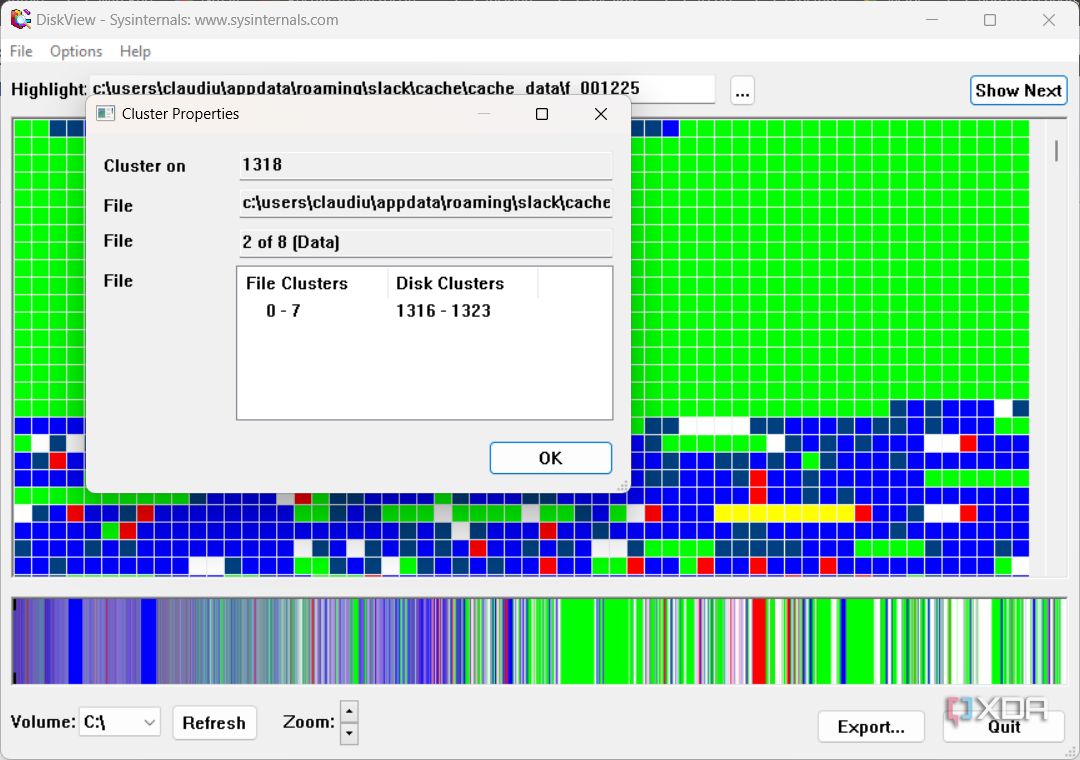Select disk clusters 1316 - 1323 entry
1080x760 pixels.
tap(443, 311)
